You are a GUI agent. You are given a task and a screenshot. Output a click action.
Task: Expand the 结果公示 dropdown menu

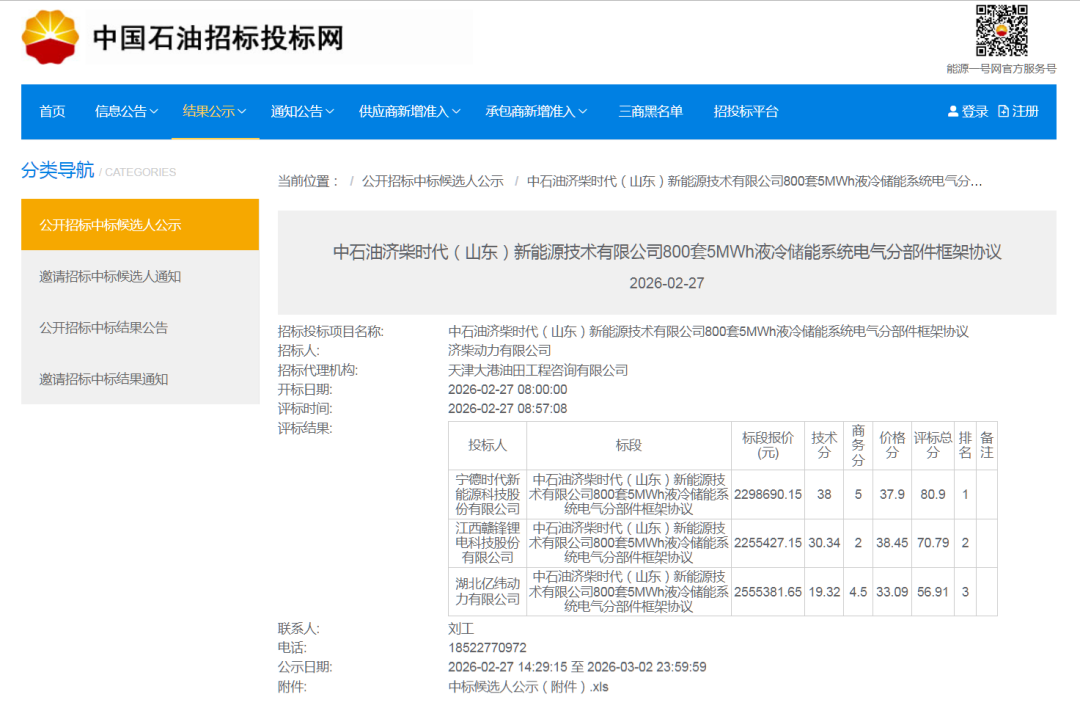214,111
